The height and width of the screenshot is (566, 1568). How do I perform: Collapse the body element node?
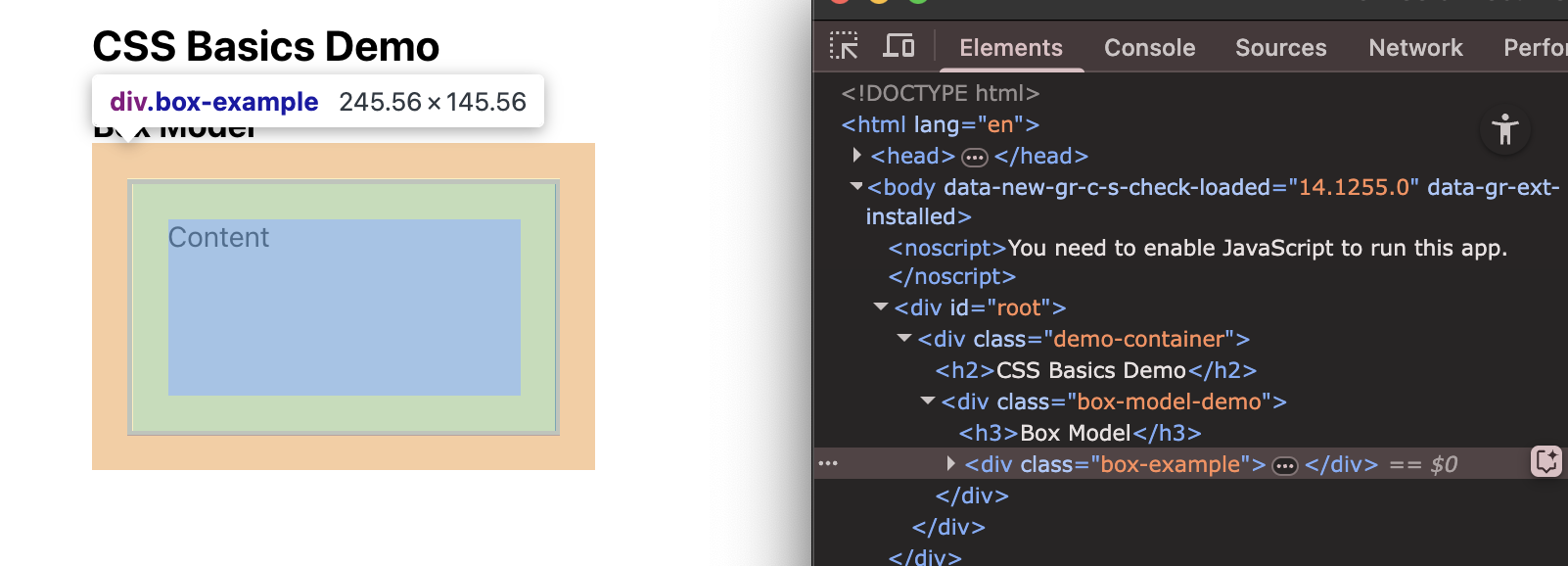[x=856, y=186]
